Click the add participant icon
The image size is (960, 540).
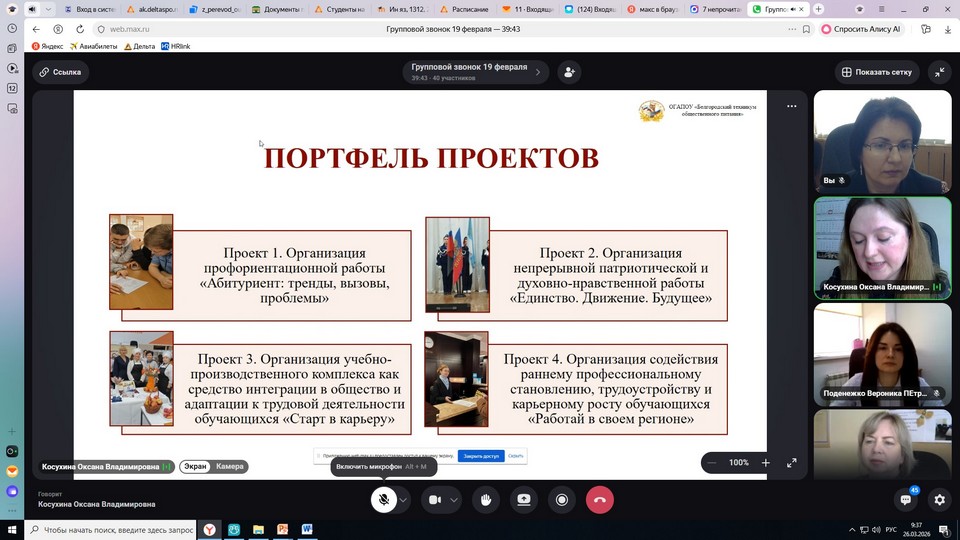tap(569, 72)
